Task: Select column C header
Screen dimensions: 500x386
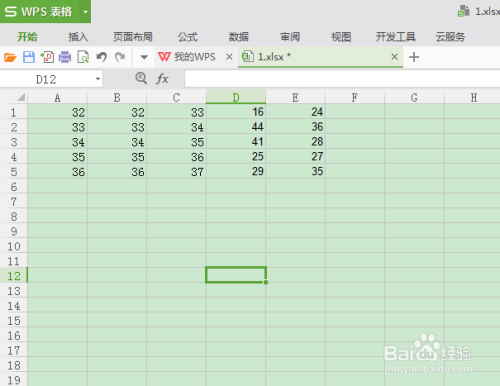Action: [x=176, y=97]
